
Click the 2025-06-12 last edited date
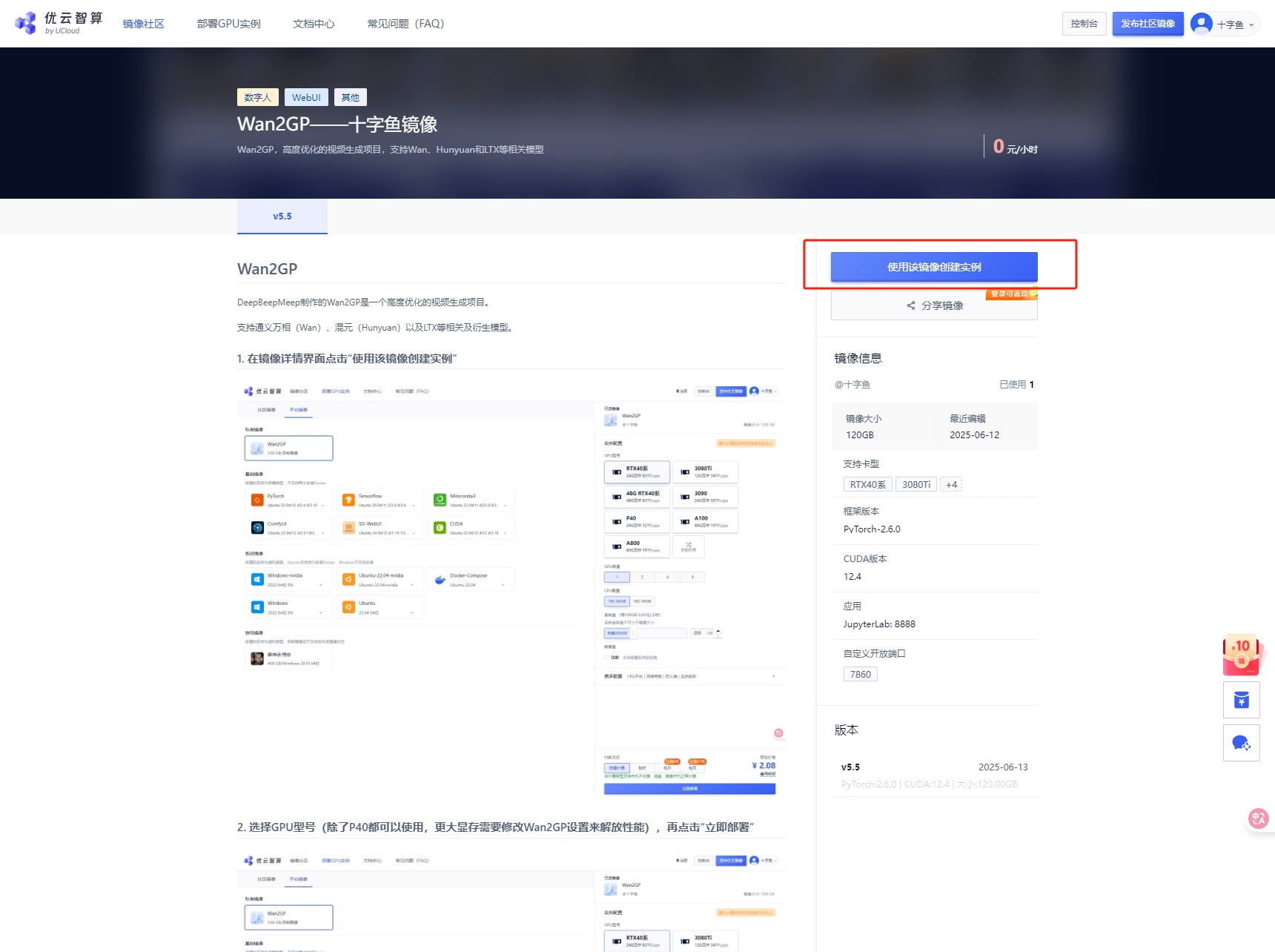(x=975, y=434)
